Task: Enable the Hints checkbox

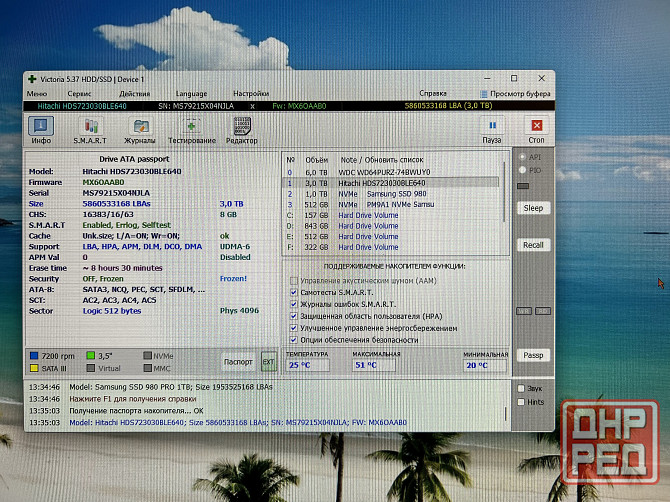Action: pos(521,402)
